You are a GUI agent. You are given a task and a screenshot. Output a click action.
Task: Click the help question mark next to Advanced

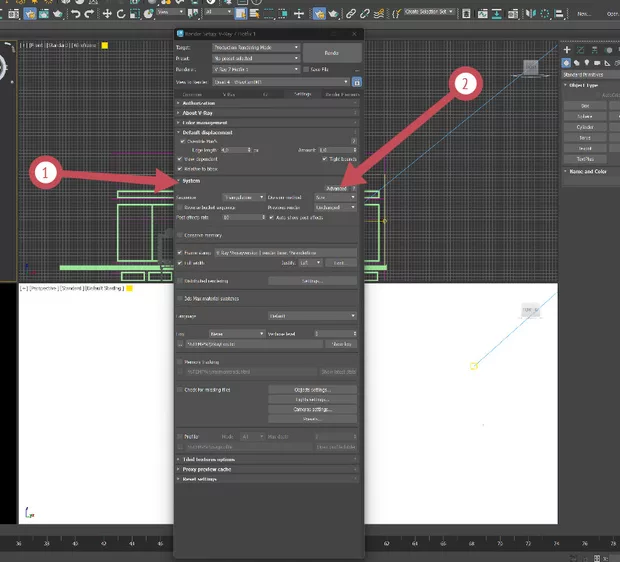click(355, 188)
